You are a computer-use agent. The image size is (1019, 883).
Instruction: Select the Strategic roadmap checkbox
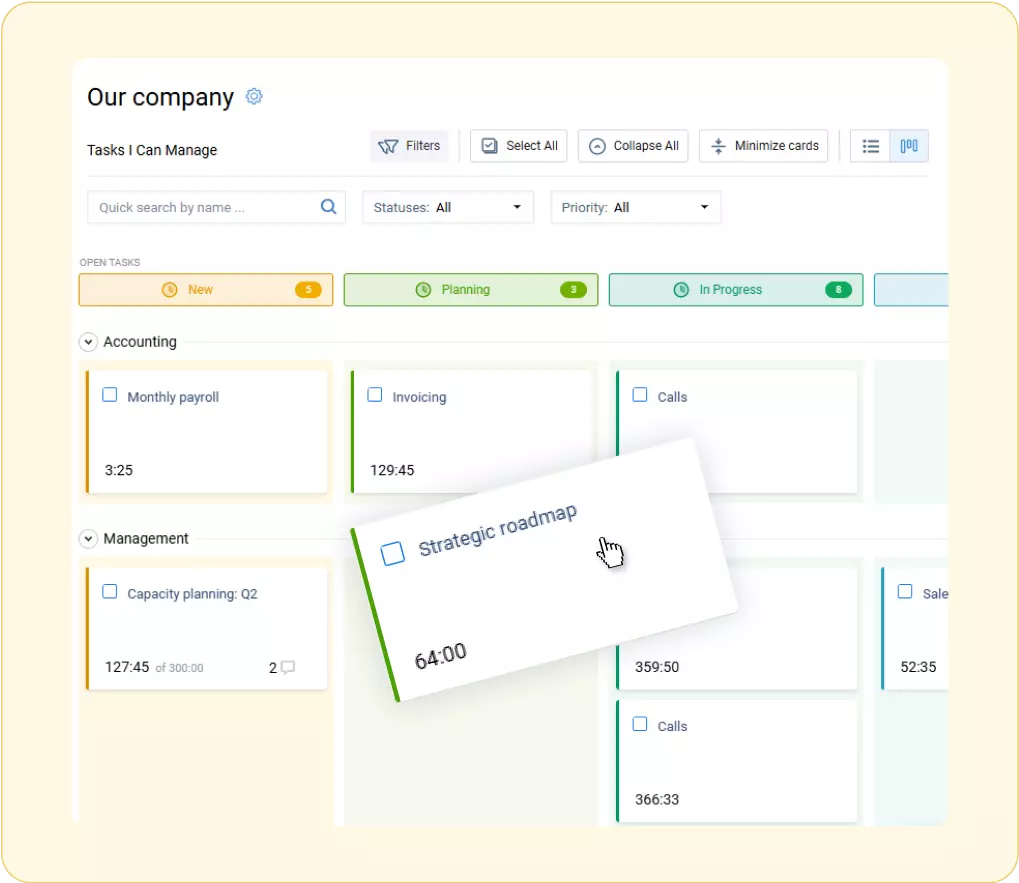tap(392, 553)
